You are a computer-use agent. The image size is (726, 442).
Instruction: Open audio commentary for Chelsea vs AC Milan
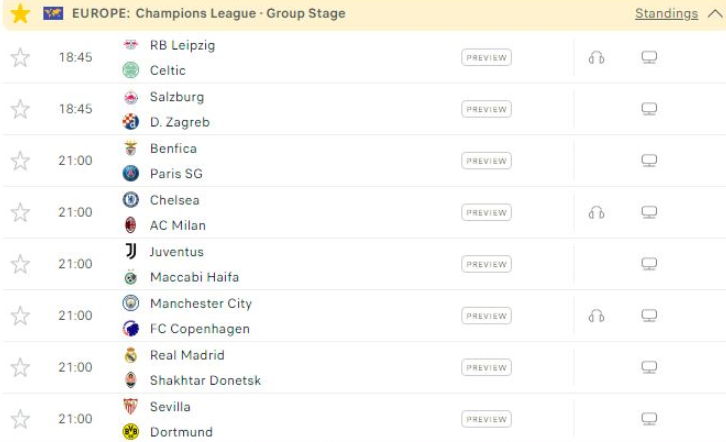[x=596, y=213]
